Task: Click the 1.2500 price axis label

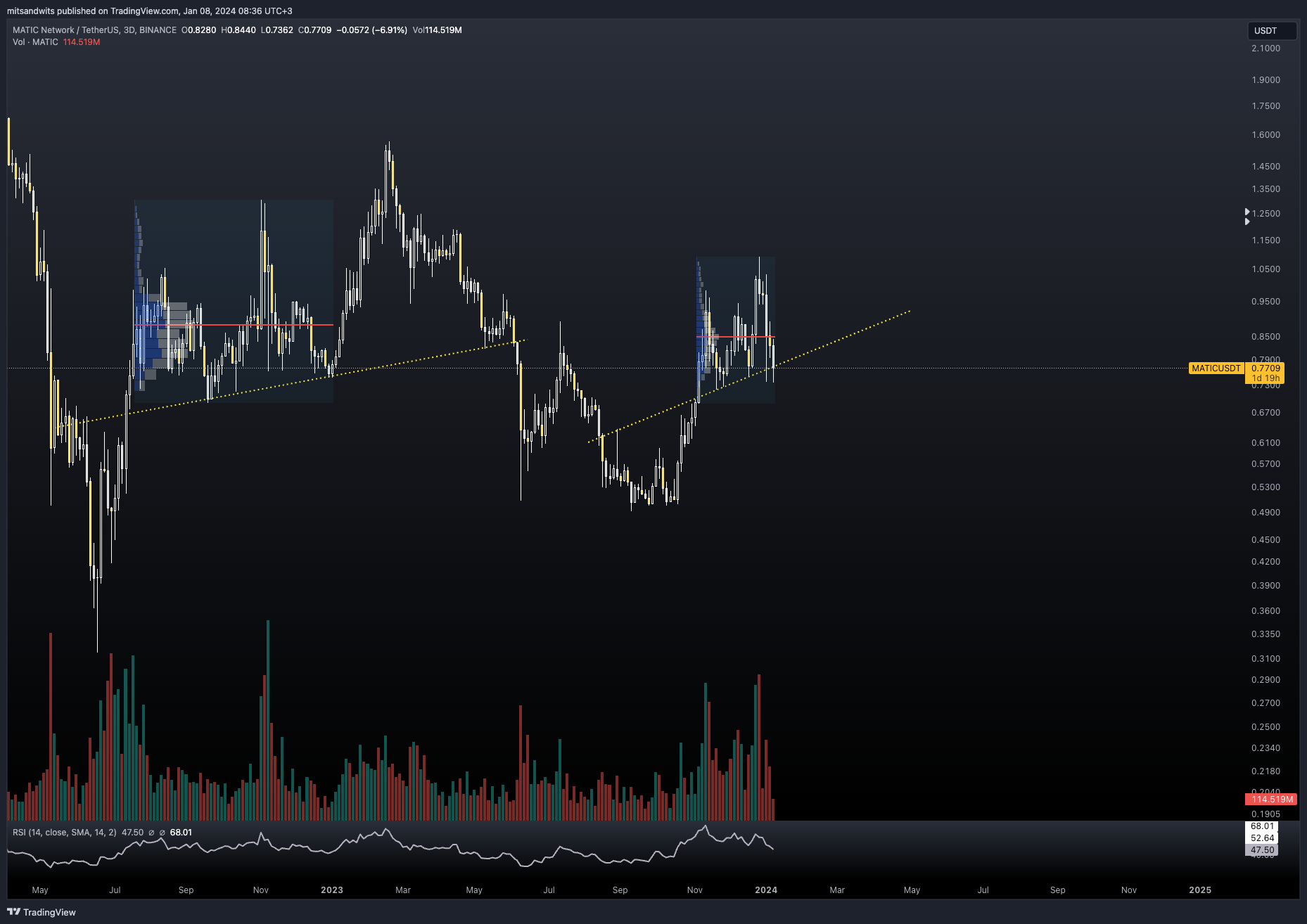Action: 1265,214
